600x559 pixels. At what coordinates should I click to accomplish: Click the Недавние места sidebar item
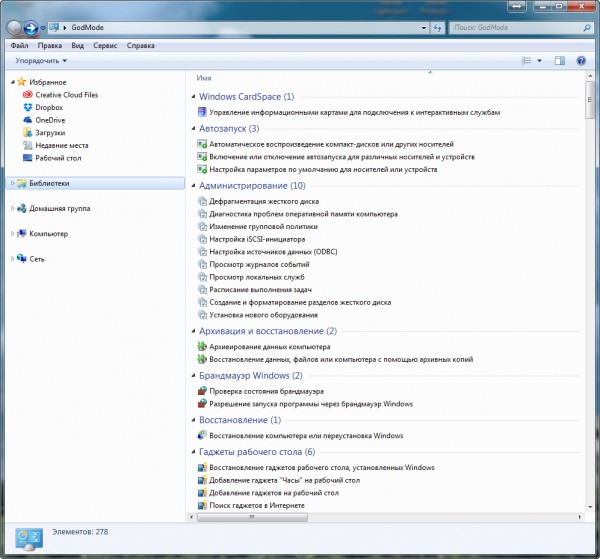pos(61,145)
